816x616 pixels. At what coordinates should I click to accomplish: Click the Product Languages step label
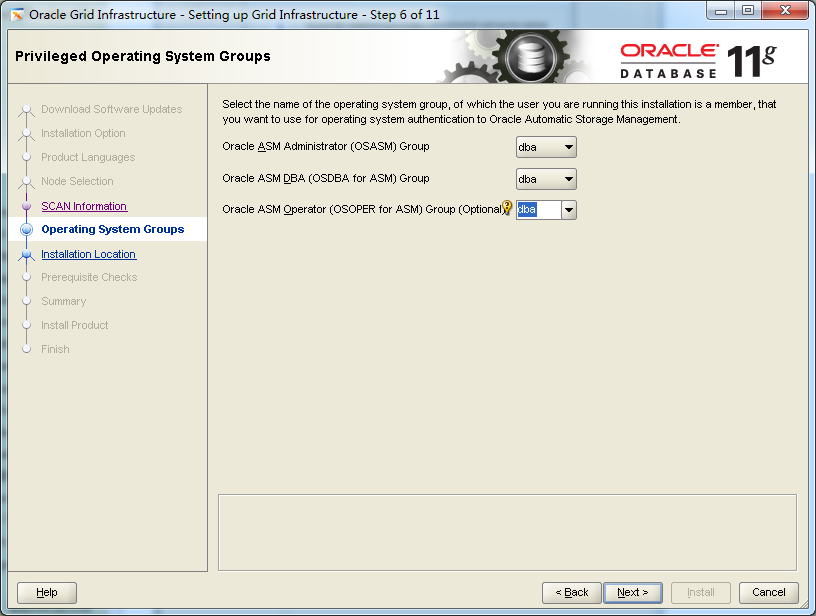tap(88, 157)
